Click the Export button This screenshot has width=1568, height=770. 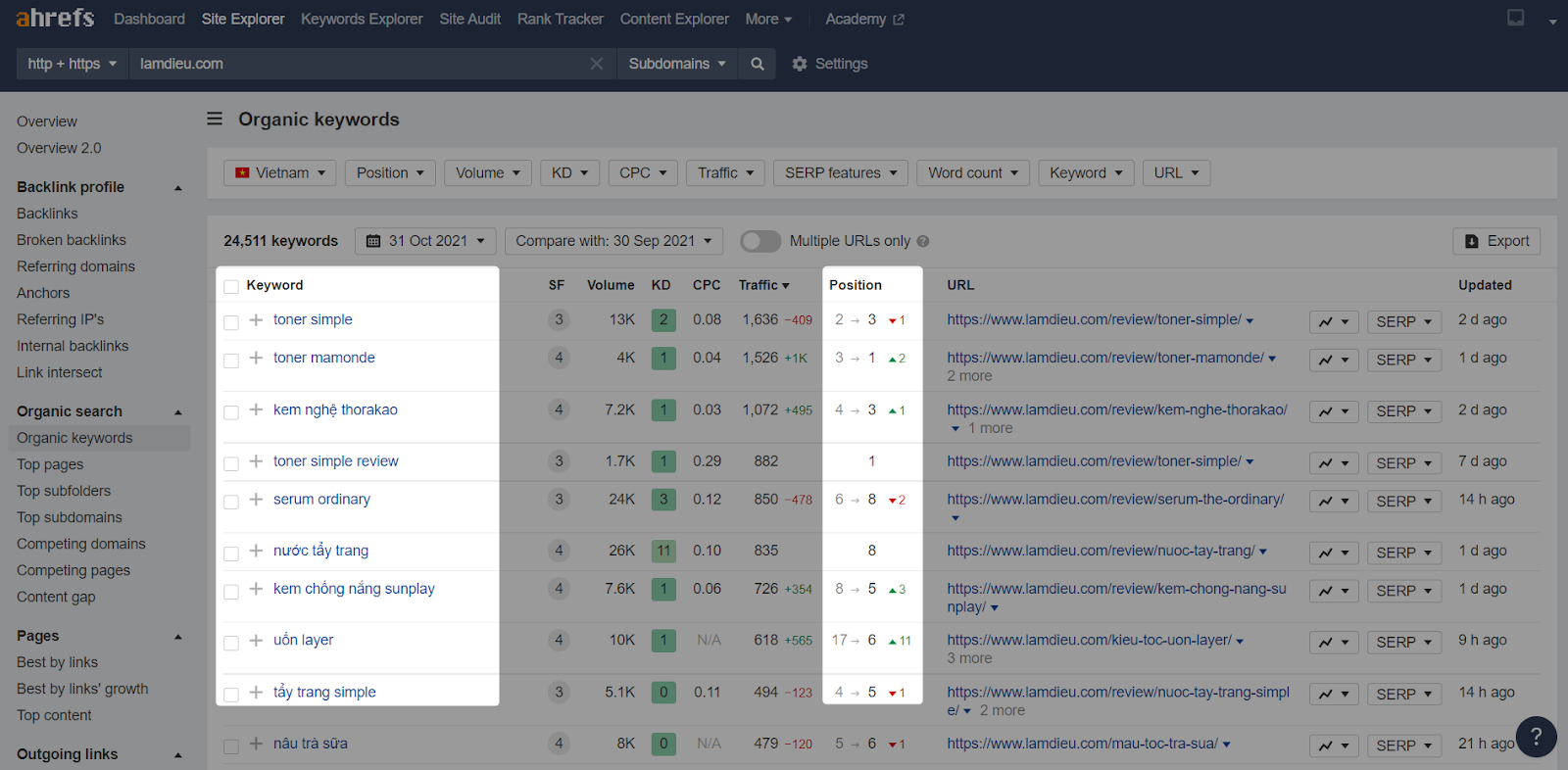(1496, 241)
